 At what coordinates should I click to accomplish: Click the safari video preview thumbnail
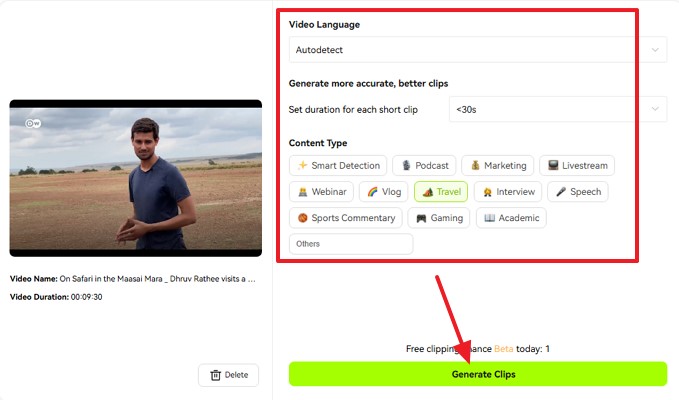click(136, 178)
